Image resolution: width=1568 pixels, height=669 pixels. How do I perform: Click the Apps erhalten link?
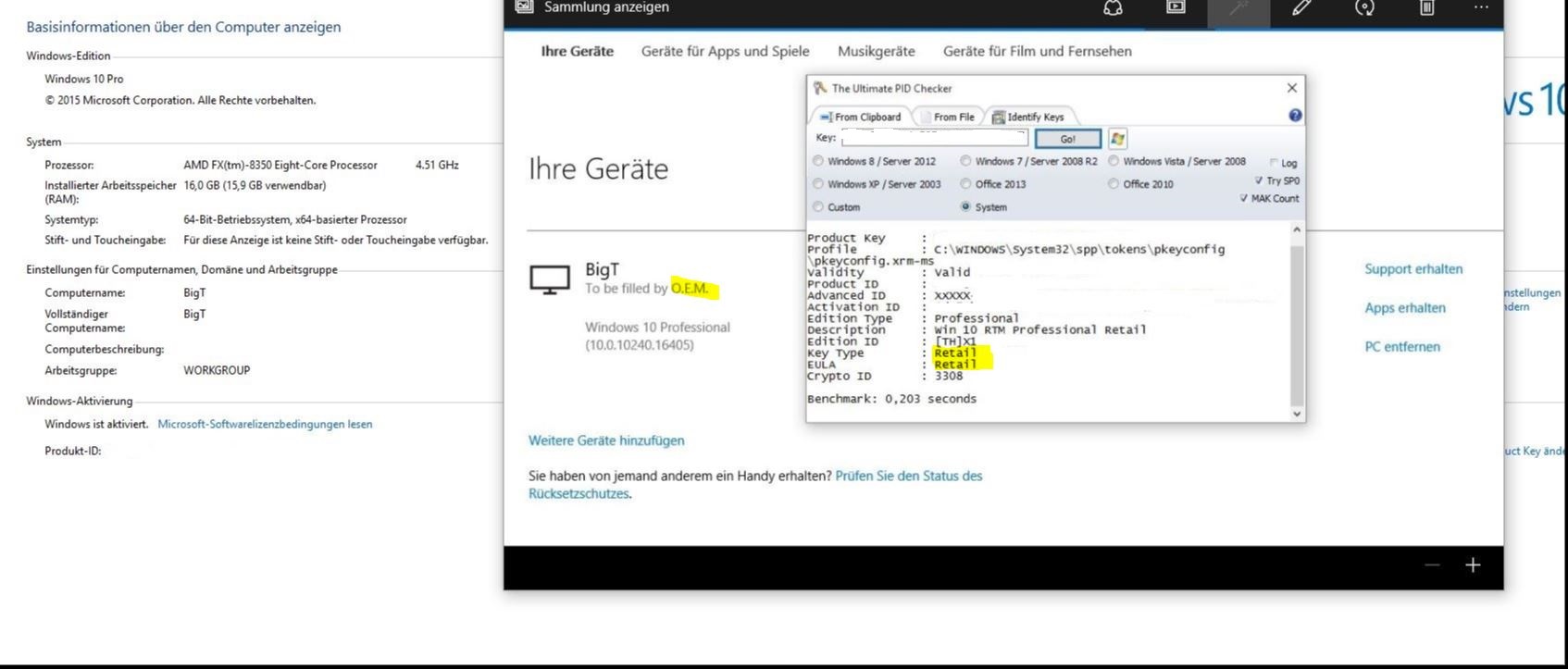click(x=1405, y=308)
